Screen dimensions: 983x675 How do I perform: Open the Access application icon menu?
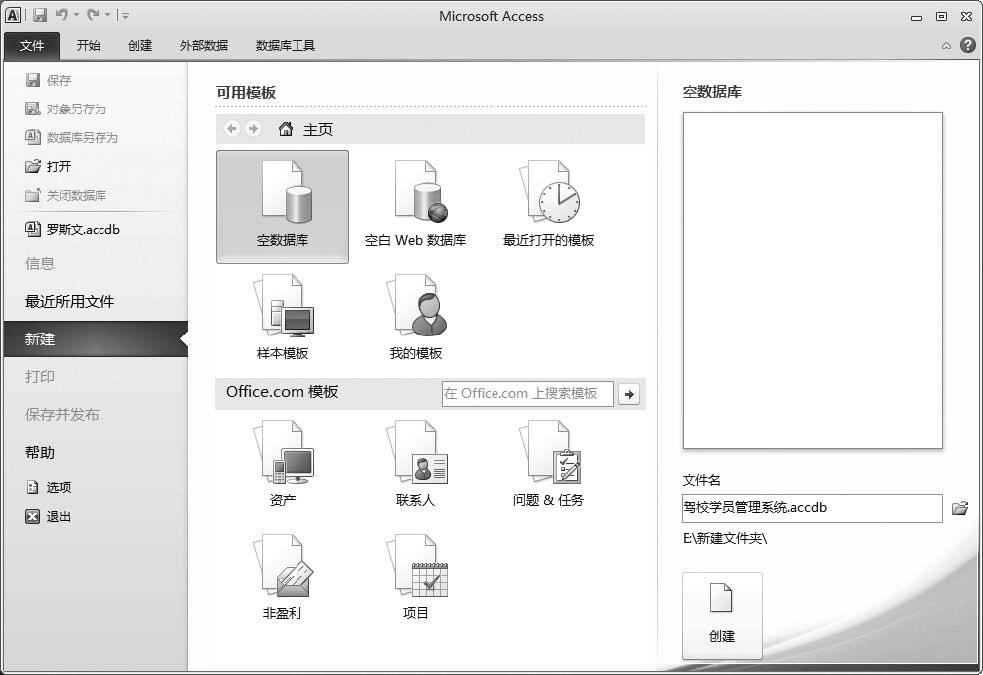[x=13, y=15]
